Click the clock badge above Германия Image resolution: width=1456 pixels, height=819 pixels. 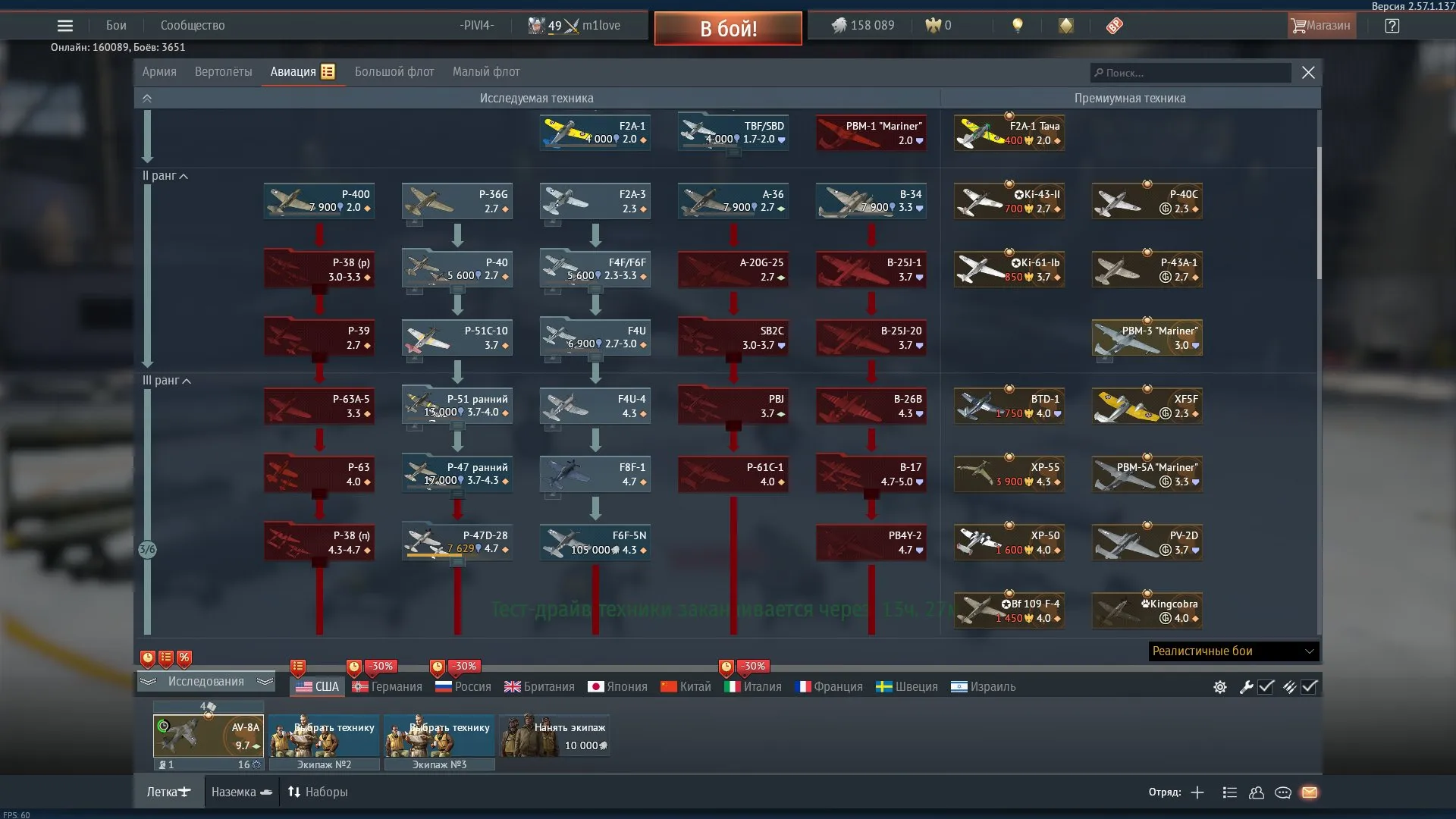tap(354, 667)
